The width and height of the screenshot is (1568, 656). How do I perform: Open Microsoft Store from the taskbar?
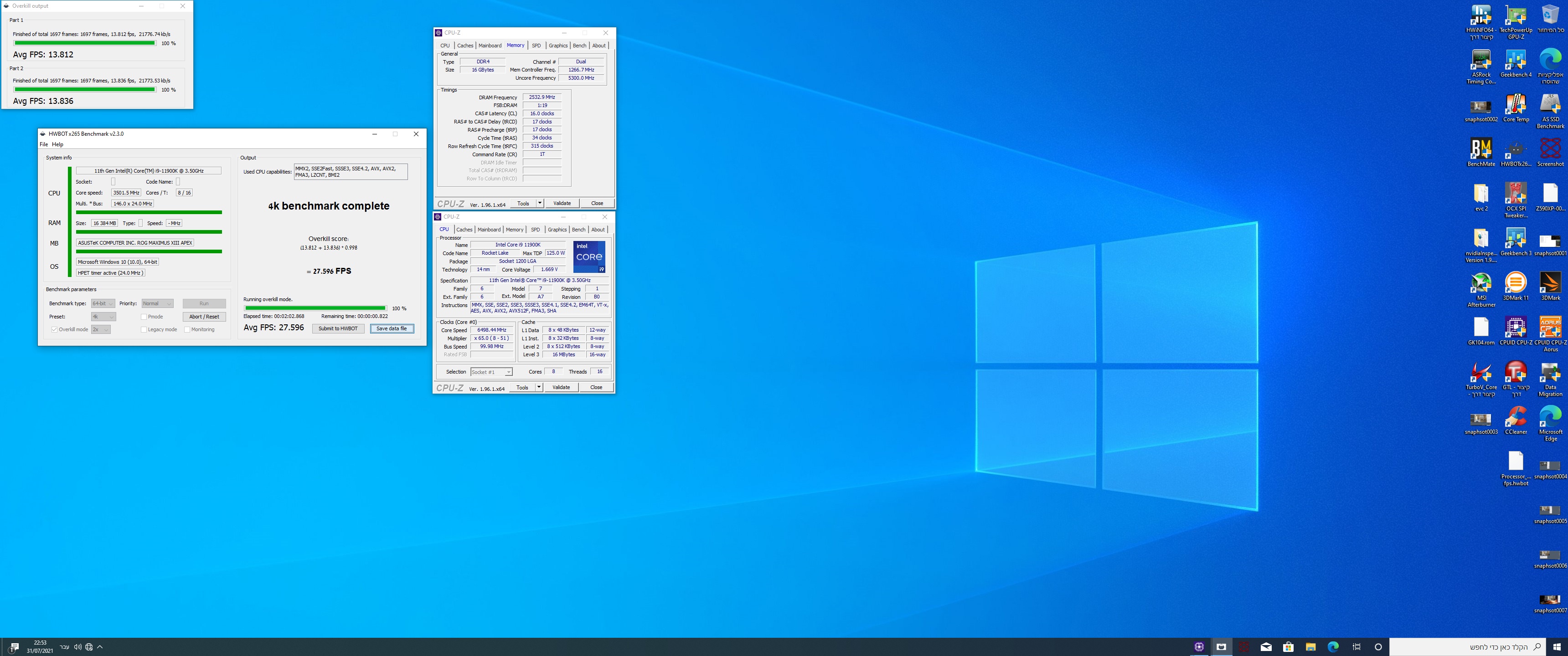coord(1288,647)
